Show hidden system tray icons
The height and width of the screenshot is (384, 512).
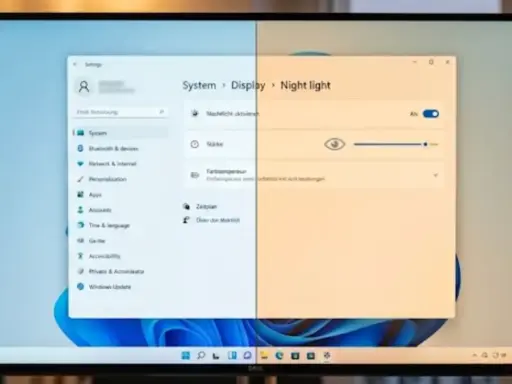tap(474, 356)
